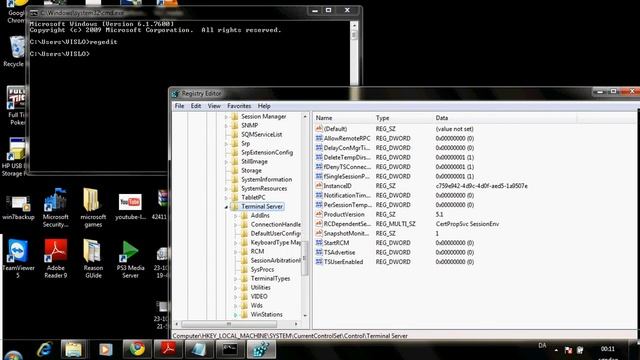Open the Edit menu in Registry Editor
The image size is (640, 360).
click(196, 106)
